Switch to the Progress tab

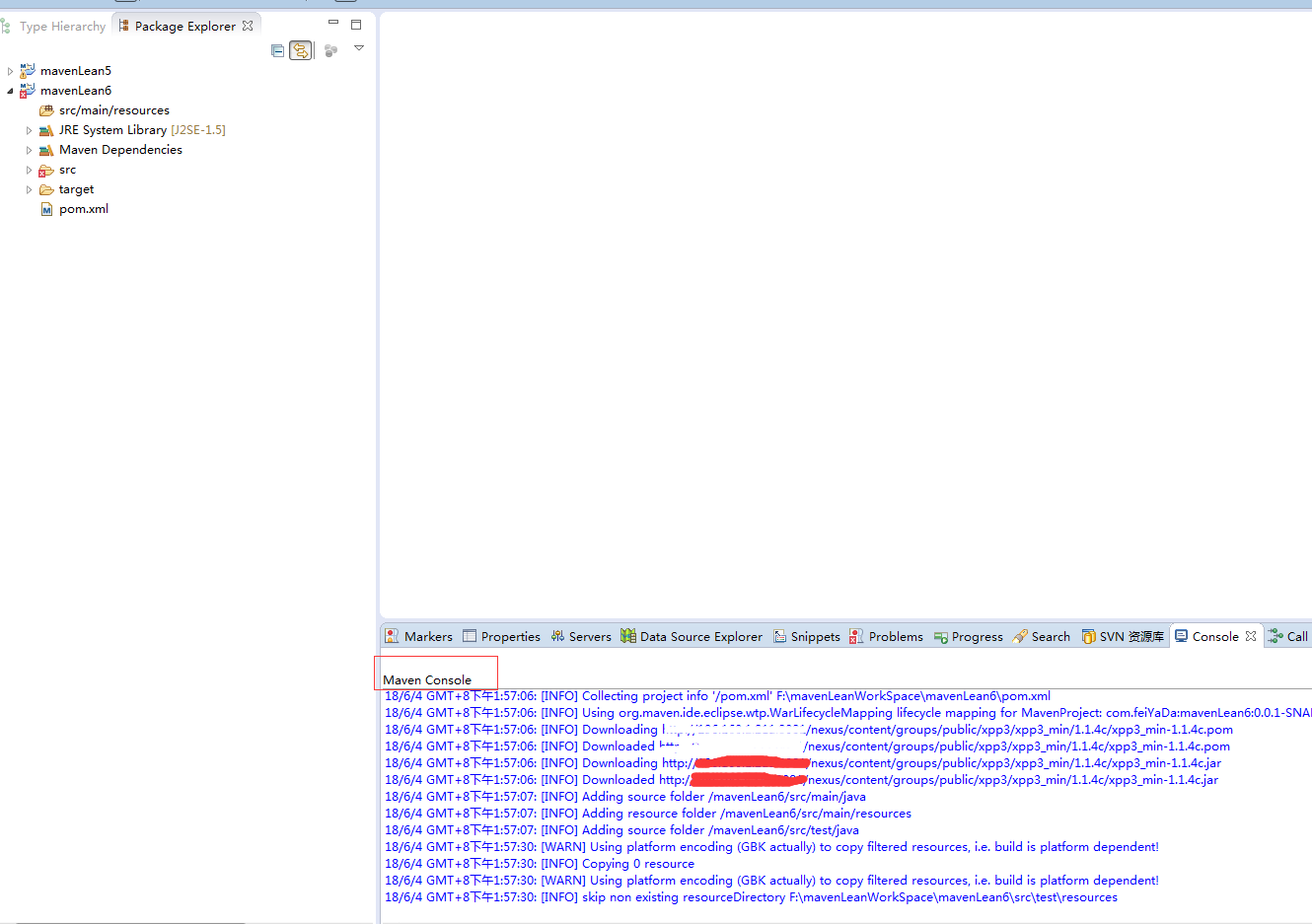[968, 636]
